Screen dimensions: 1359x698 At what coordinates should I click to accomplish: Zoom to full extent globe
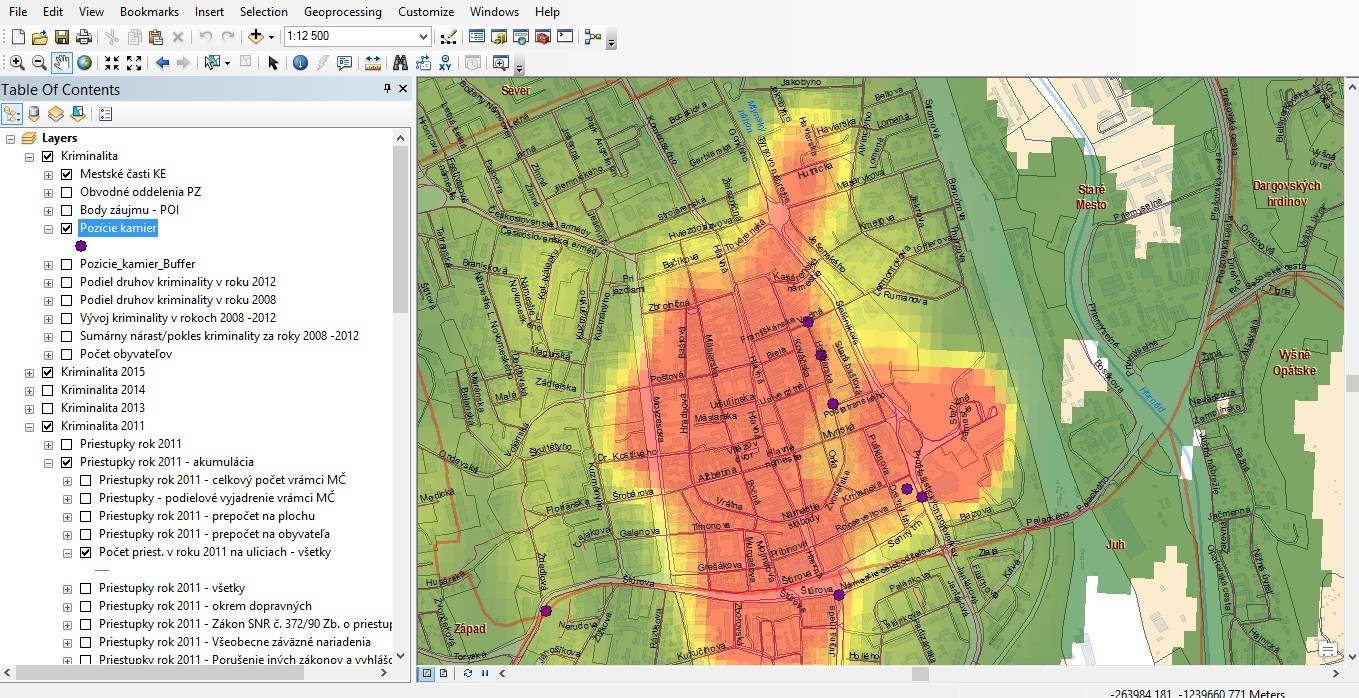click(x=84, y=63)
